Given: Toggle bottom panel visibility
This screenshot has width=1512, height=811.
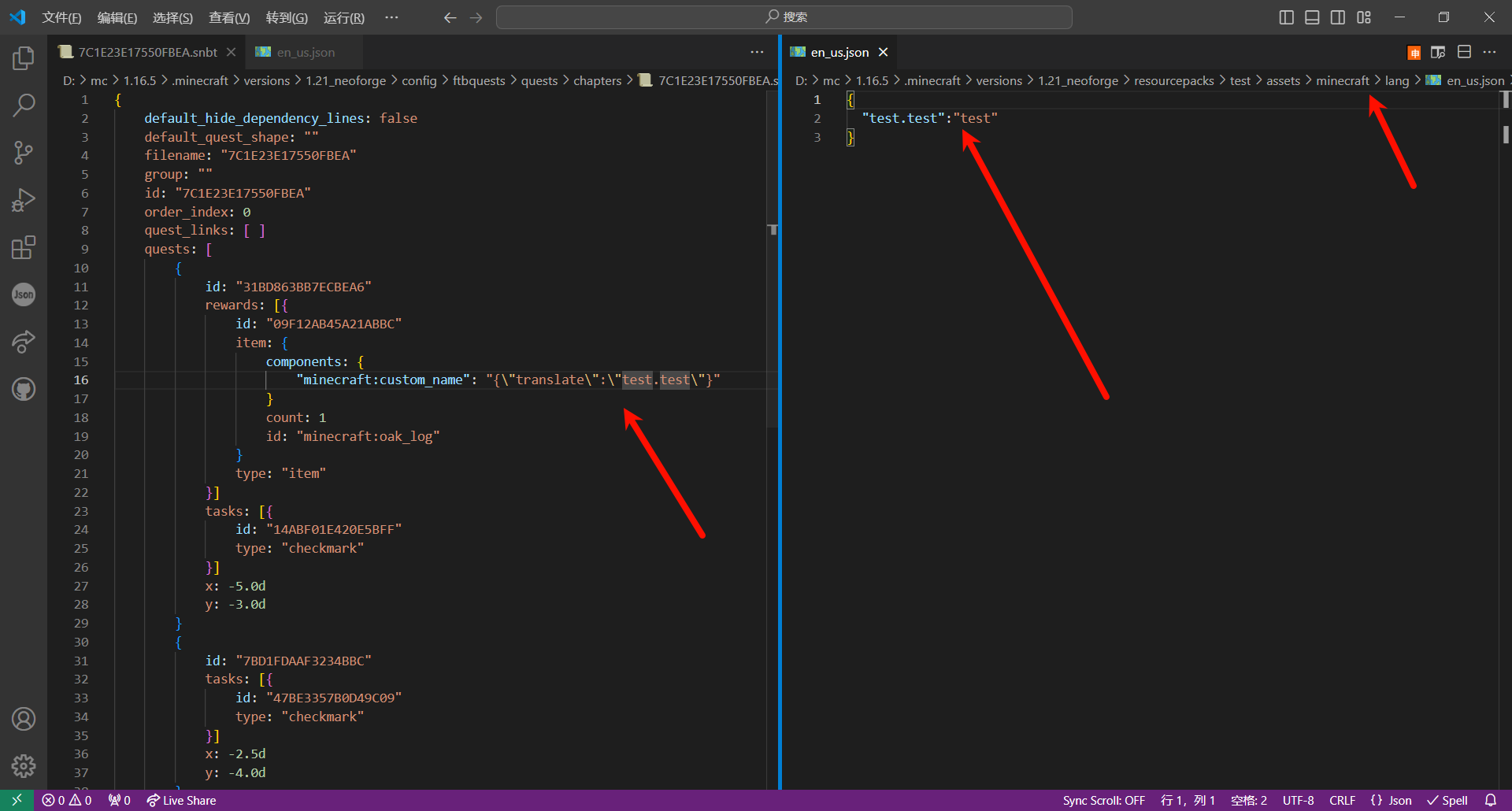Looking at the screenshot, I should tap(1312, 17).
